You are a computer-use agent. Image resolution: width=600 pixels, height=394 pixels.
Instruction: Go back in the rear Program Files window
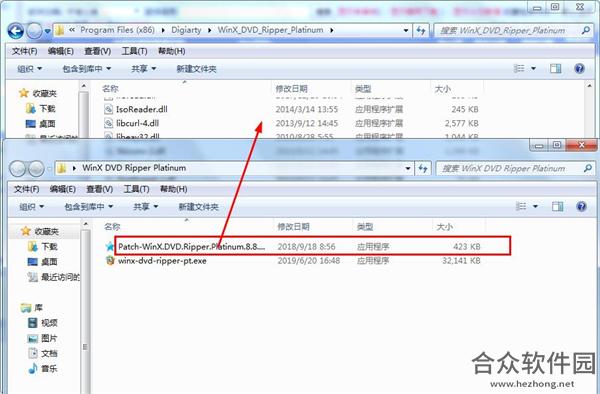(16, 31)
